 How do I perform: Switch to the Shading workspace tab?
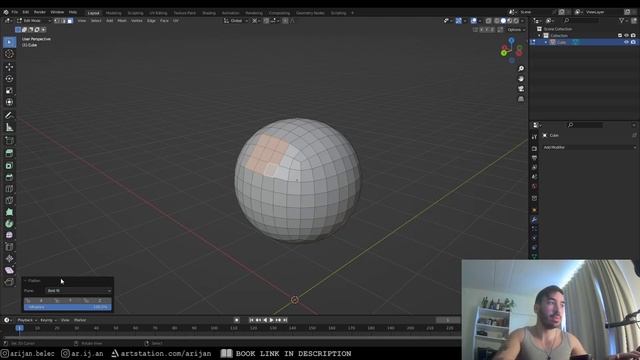[209, 13]
